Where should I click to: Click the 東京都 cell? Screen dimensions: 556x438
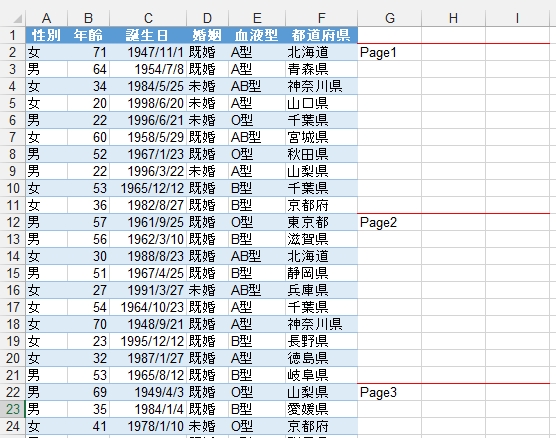click(x=322, y=222)
